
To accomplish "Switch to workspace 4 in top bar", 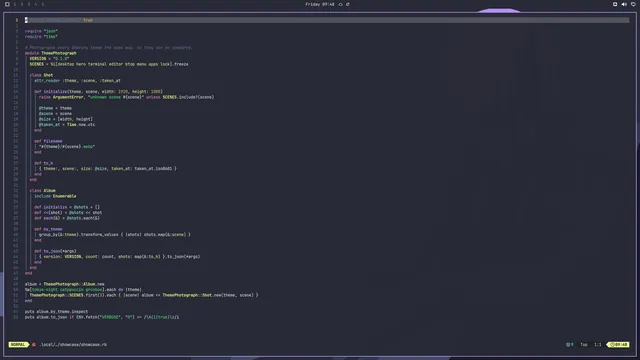I will pos(36,4).
